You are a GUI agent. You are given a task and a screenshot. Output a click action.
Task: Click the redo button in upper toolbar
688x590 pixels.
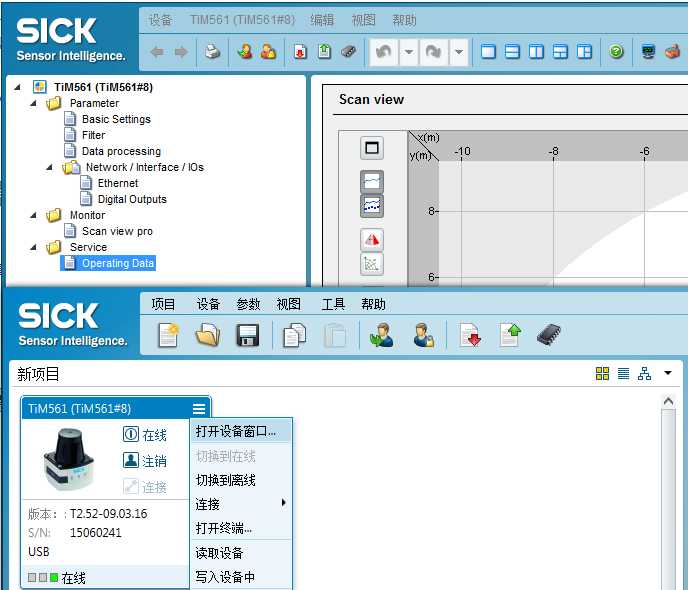(x=434, y=52)
